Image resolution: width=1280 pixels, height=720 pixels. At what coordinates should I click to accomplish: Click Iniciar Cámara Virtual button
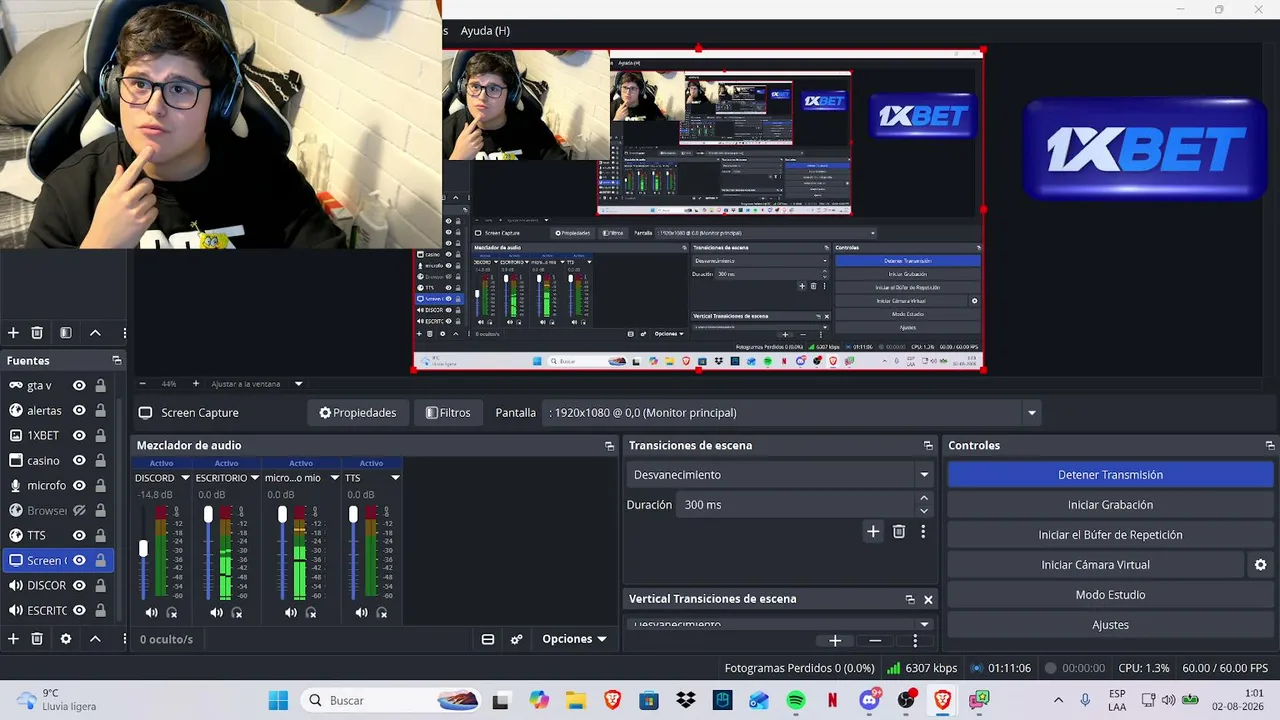coord(1095,565)
